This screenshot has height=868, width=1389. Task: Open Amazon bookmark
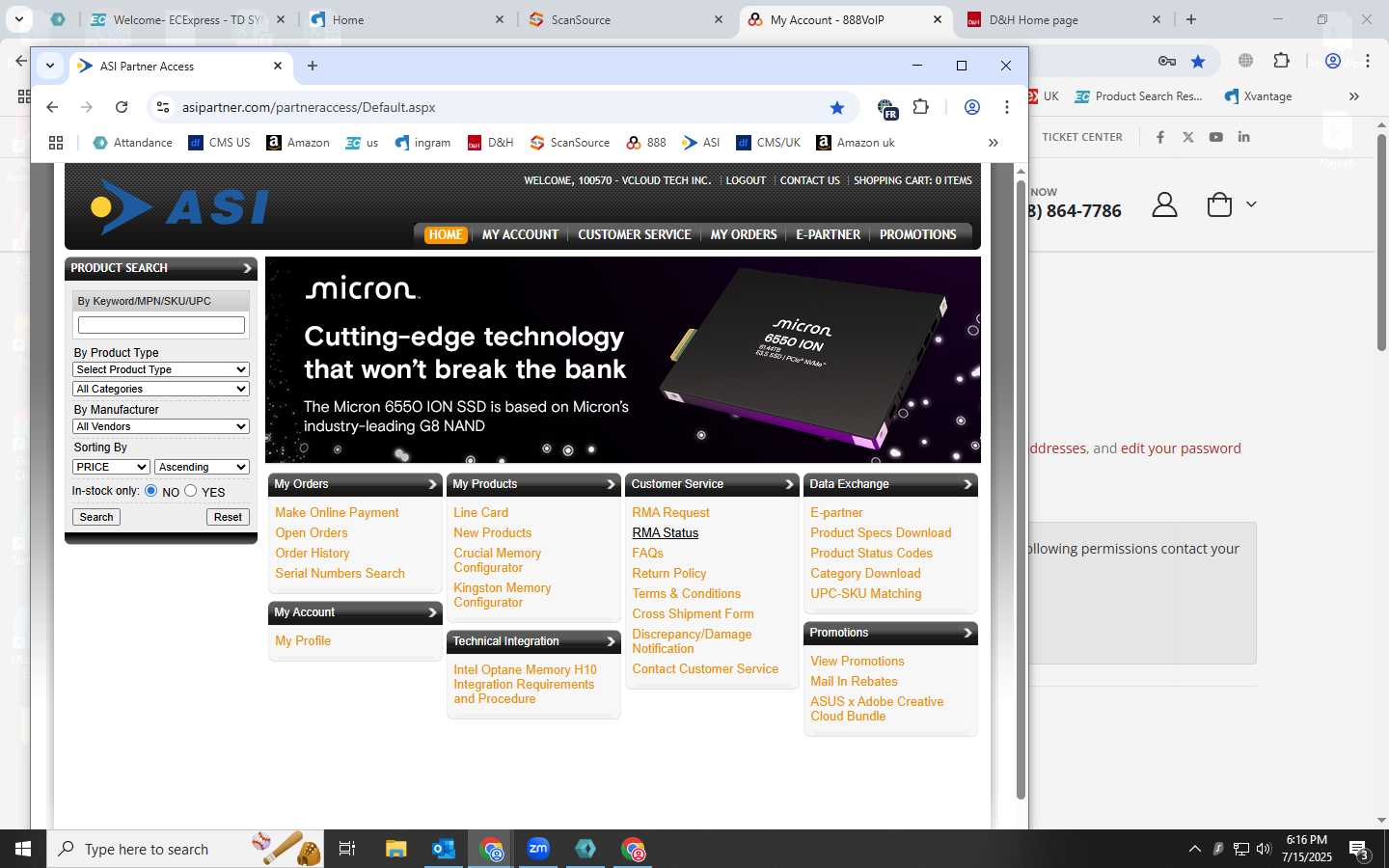298,143
